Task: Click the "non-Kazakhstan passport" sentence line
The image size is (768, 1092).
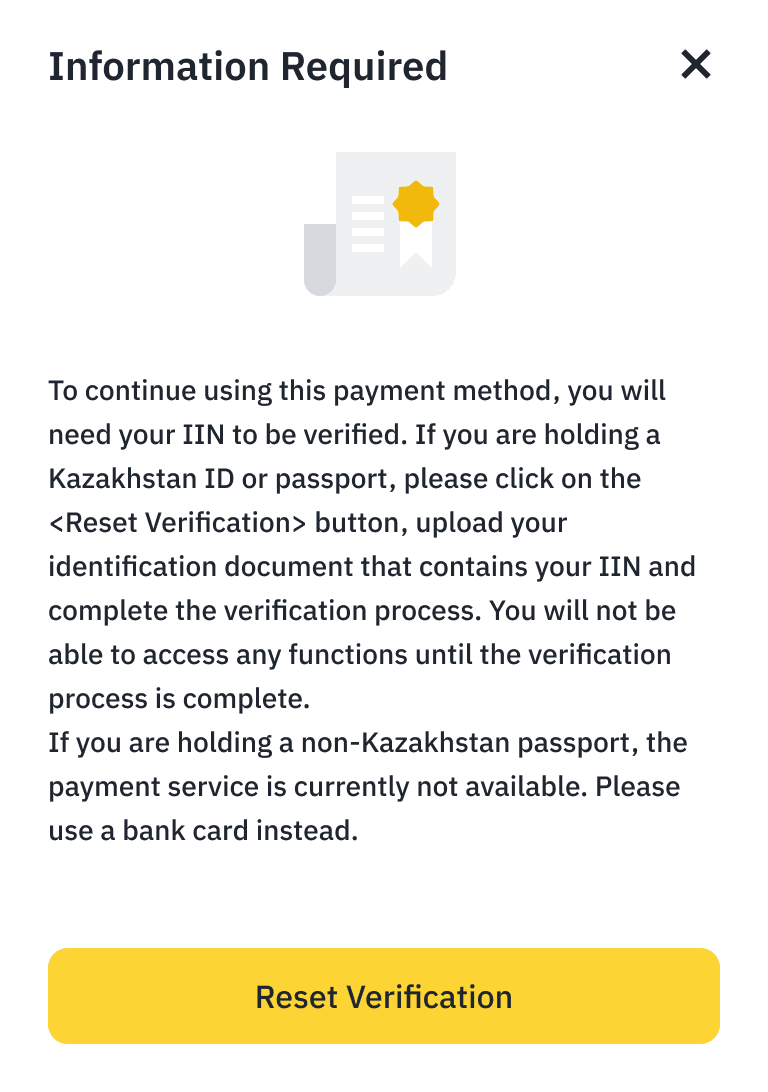Action: (x=367, y=742)
